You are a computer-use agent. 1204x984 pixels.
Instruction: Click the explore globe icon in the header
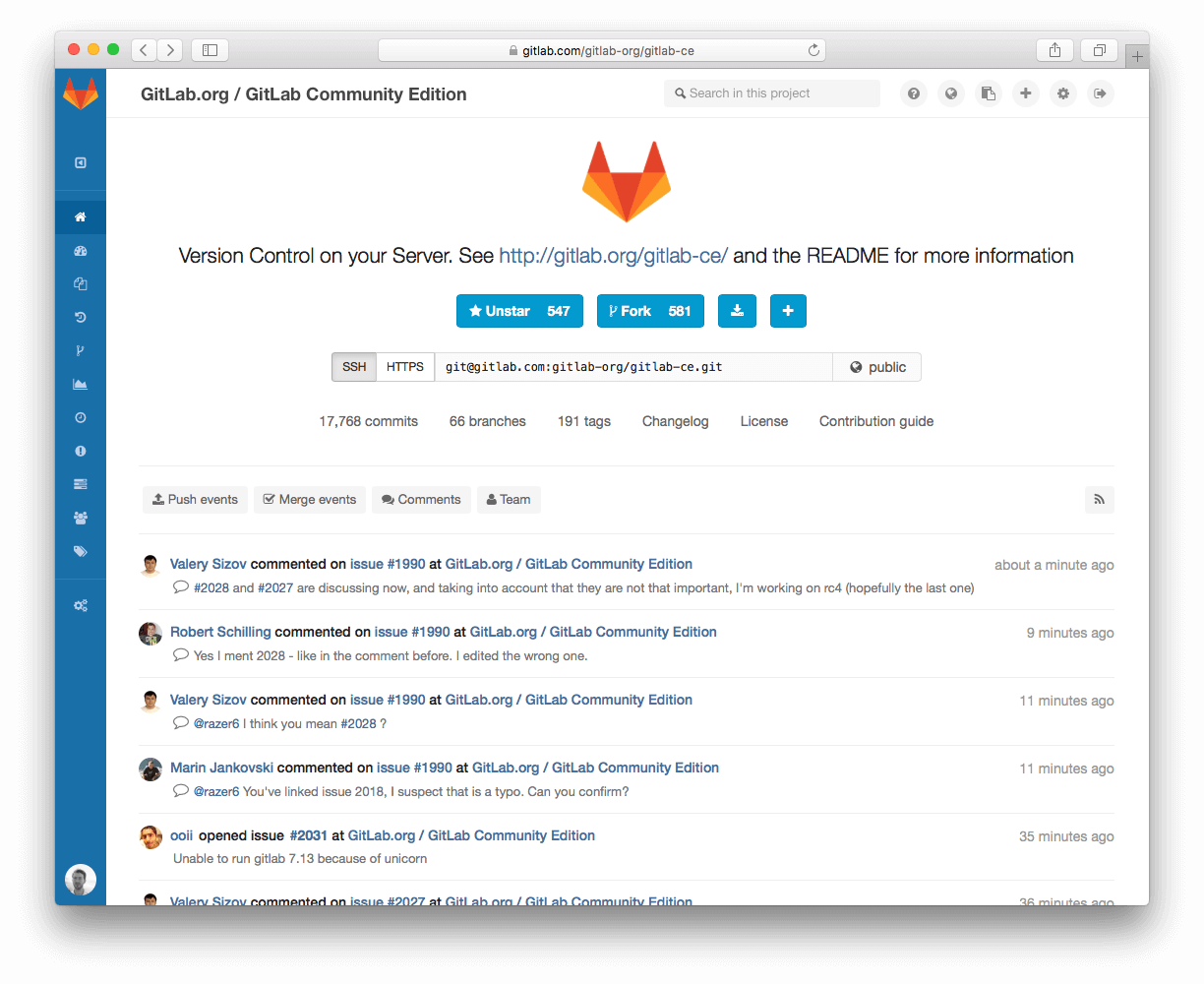coord(950,92)
